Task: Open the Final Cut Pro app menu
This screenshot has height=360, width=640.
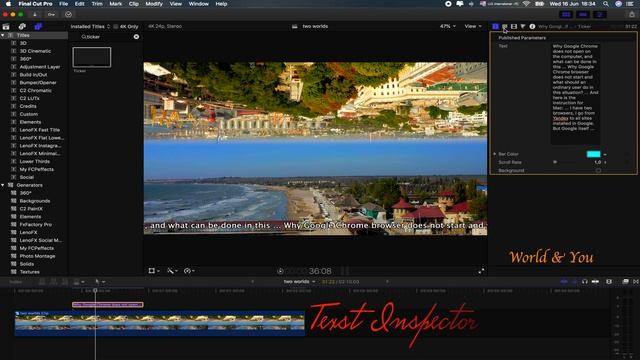Action: tap(36, 4)
